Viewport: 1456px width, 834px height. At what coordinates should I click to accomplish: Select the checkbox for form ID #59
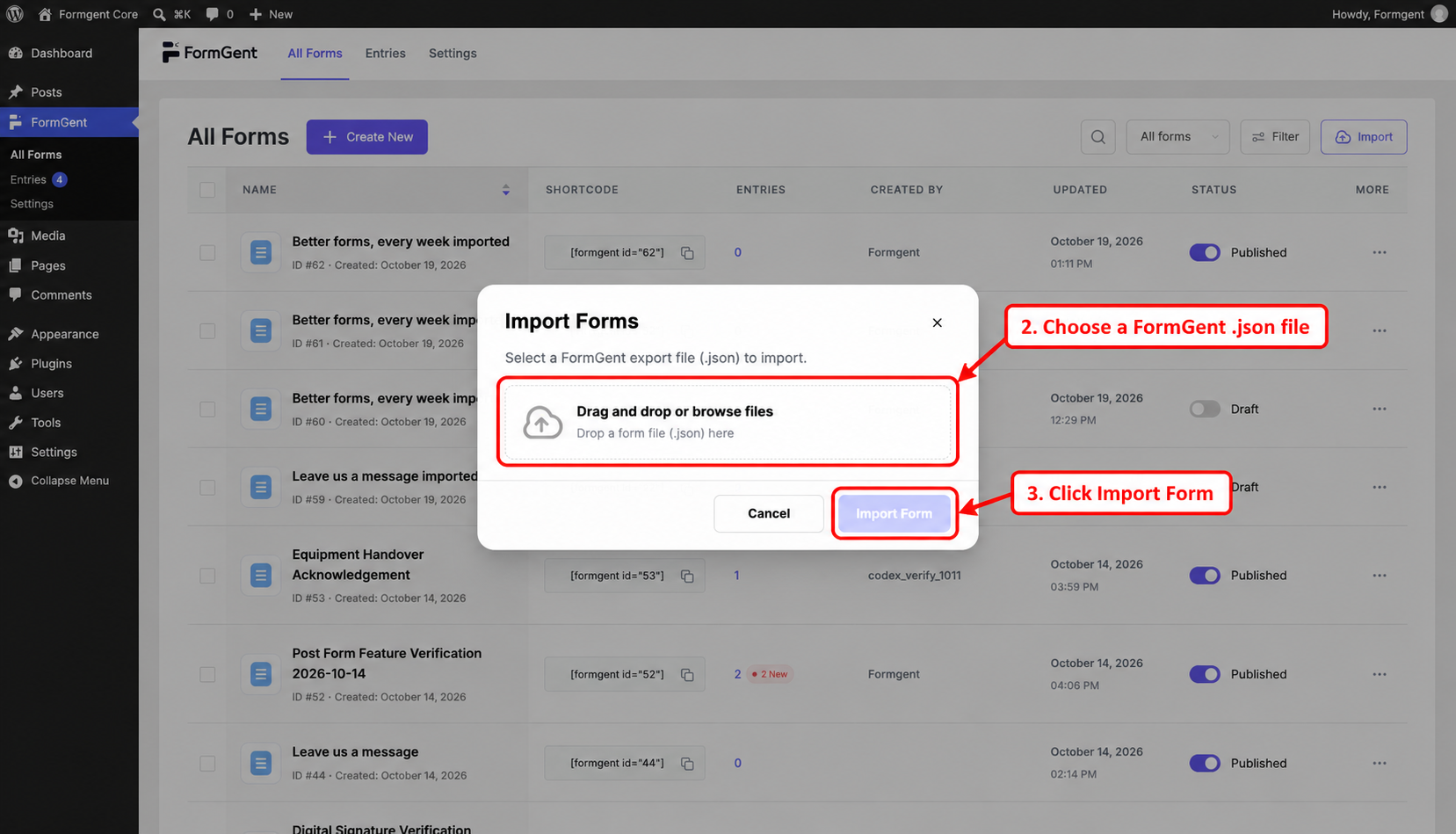pyautogui.click(x=207, y=488)
